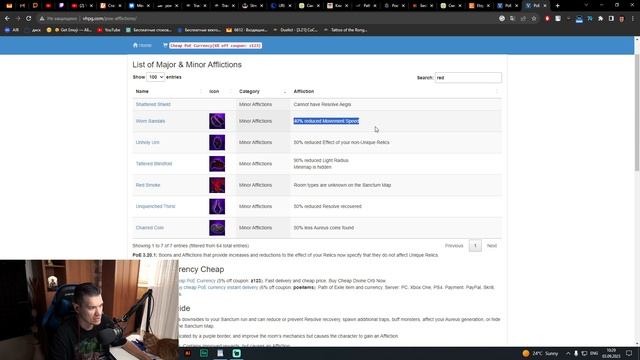Image resolution: width=640 pixels, height=360 pixels.
Task: Go to the Next results page
Action: point(492,246)
